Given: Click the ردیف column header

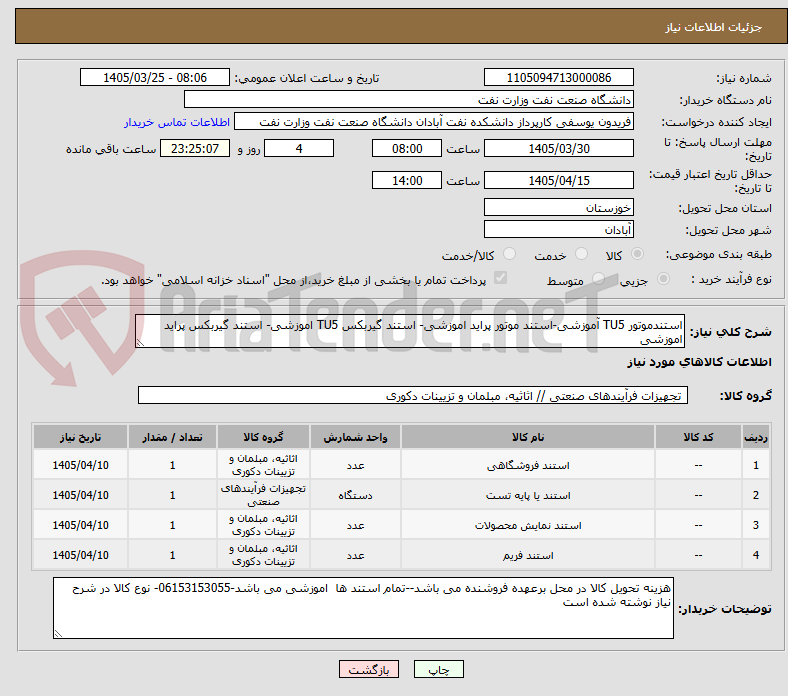Looking at the screenshot, I should coord(755,437).
